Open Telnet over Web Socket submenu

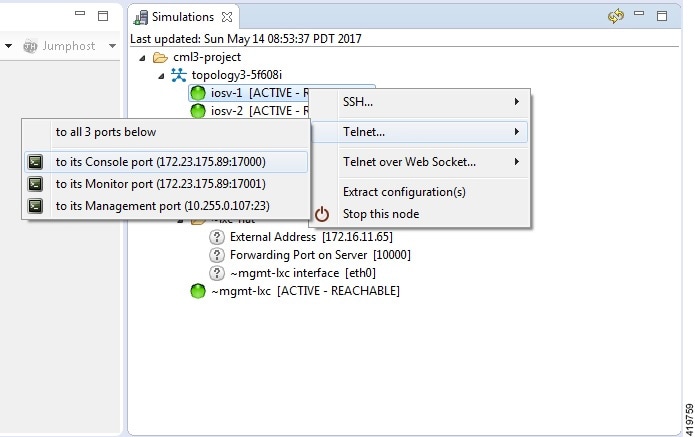tap(432, 162)
